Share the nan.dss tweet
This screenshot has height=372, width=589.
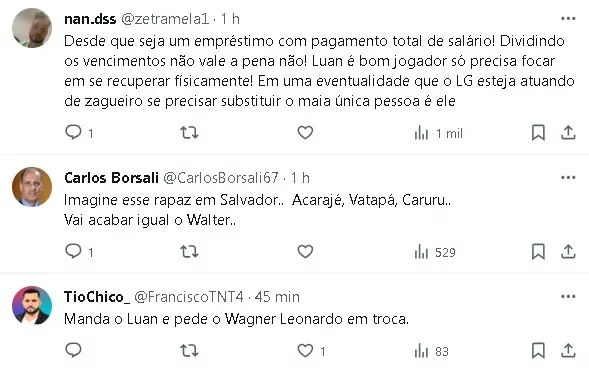pos(568,133)
